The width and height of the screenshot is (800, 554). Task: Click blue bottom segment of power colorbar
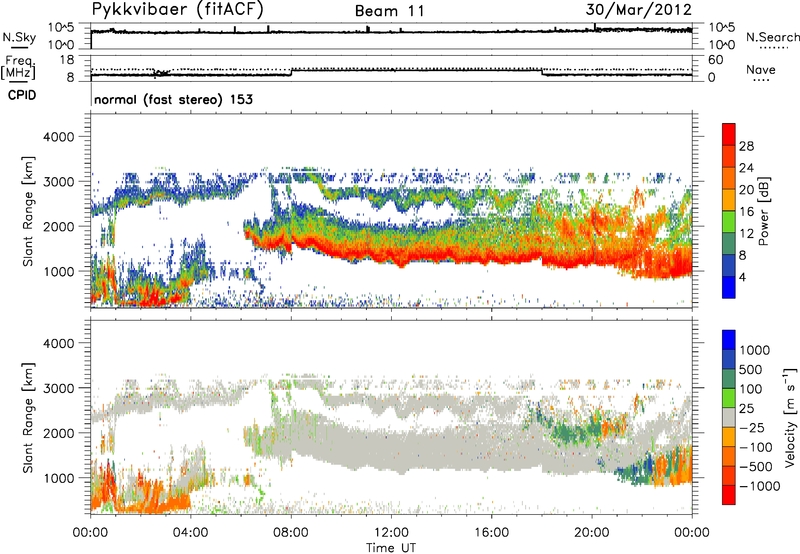click(729, 287)
